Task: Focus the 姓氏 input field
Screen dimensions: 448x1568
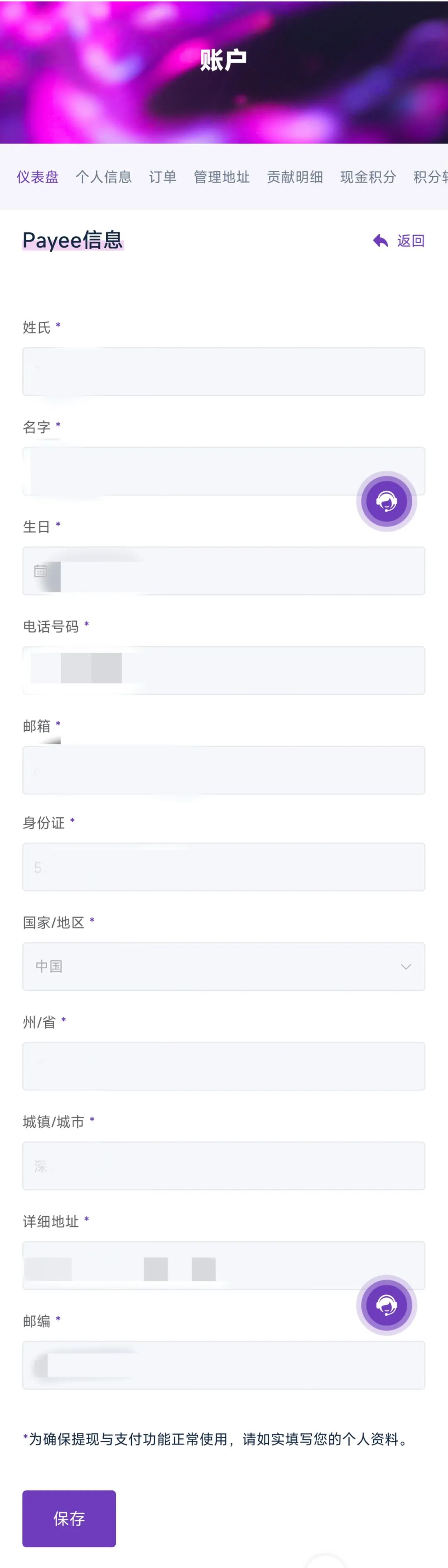Action: tap(224, 371)
